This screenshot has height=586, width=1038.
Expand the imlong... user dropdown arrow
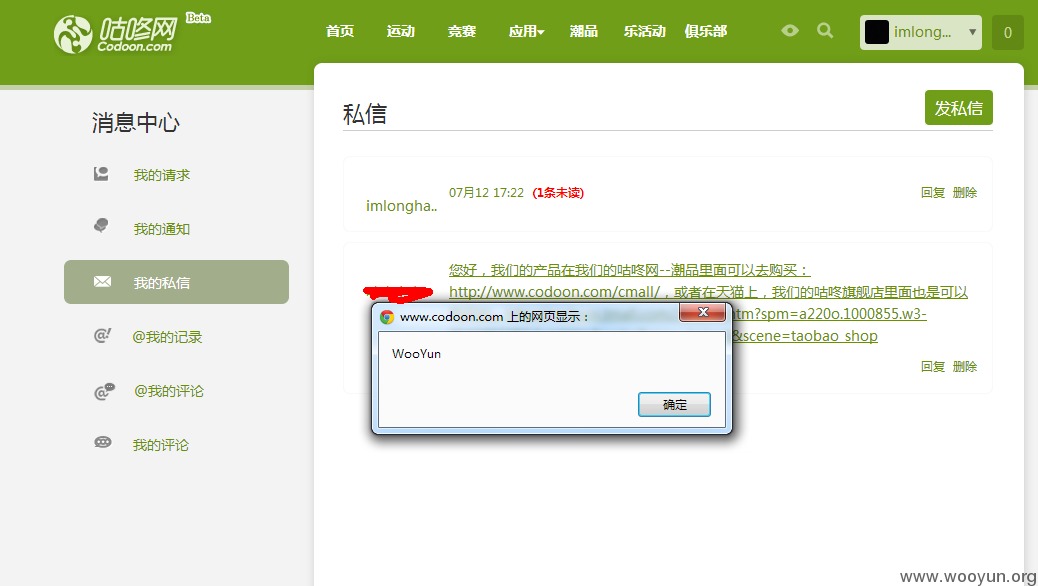click(972, 32)
